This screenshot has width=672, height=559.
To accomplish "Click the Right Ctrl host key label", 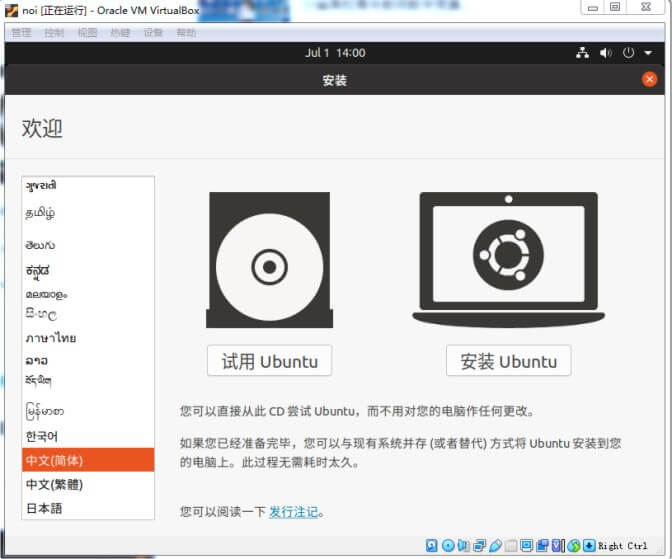I will point(623,546).
